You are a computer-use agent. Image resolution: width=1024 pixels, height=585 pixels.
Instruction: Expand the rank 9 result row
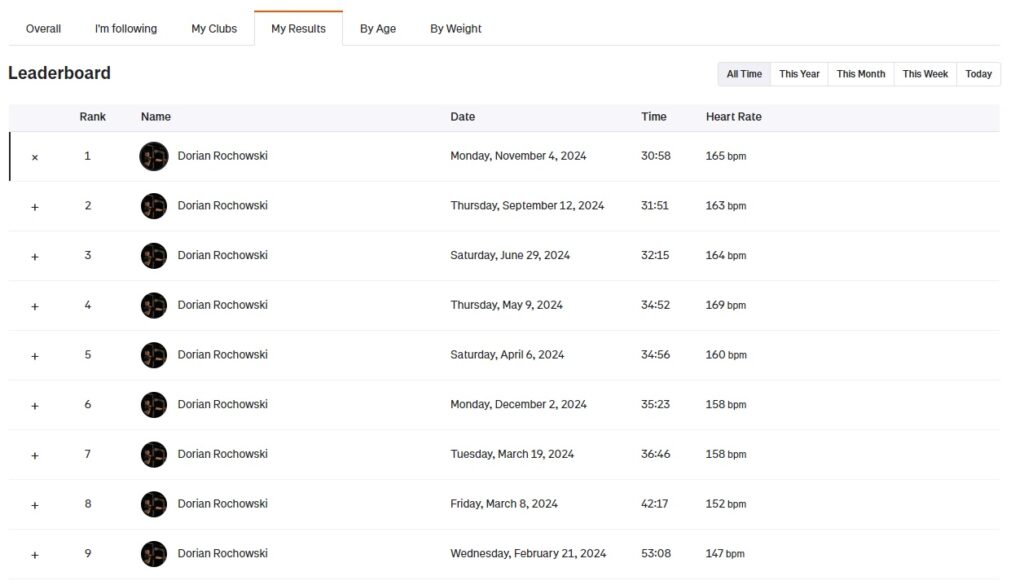coord(35,555)
